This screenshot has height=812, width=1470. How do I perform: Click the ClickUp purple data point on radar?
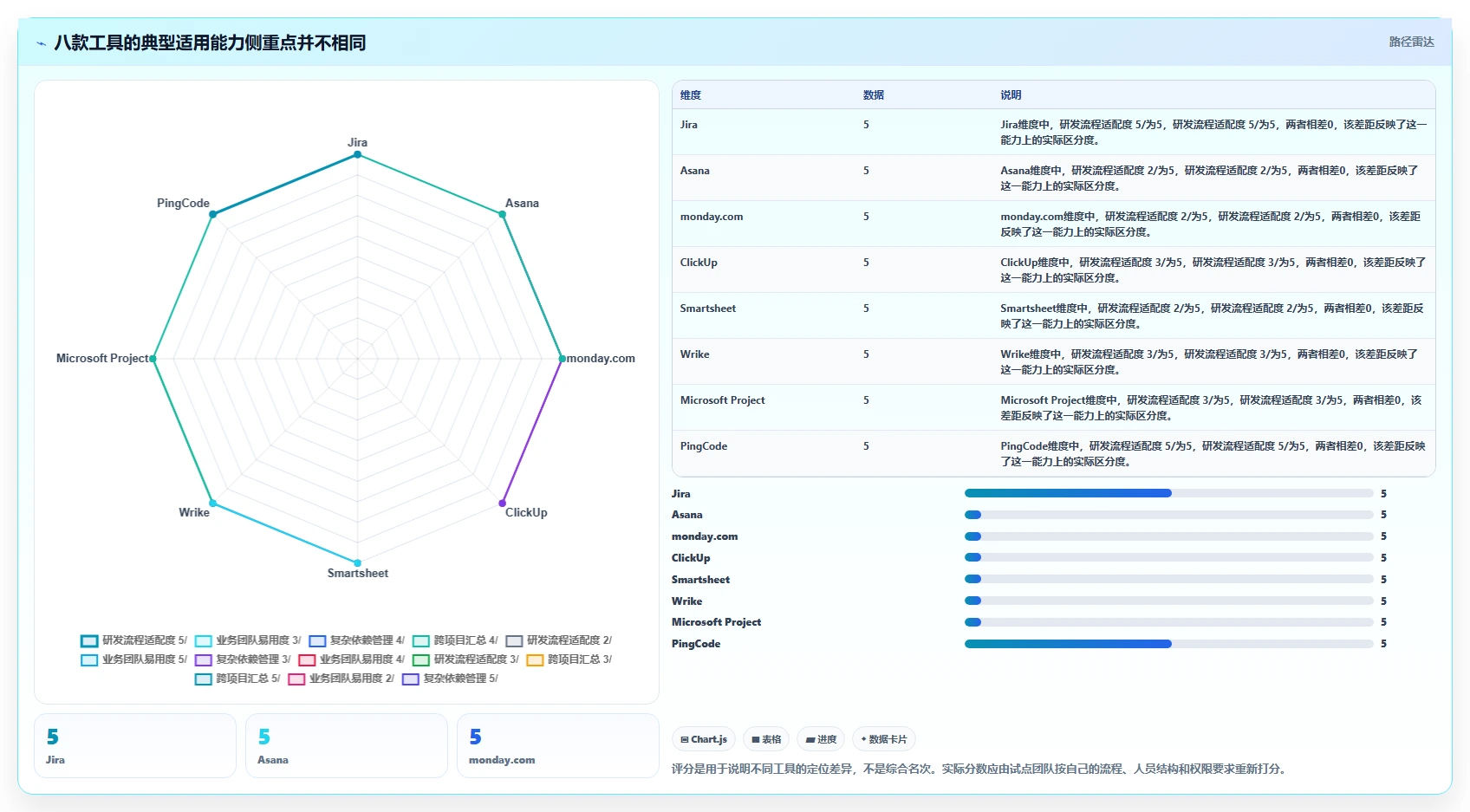[x=502, y=503]
